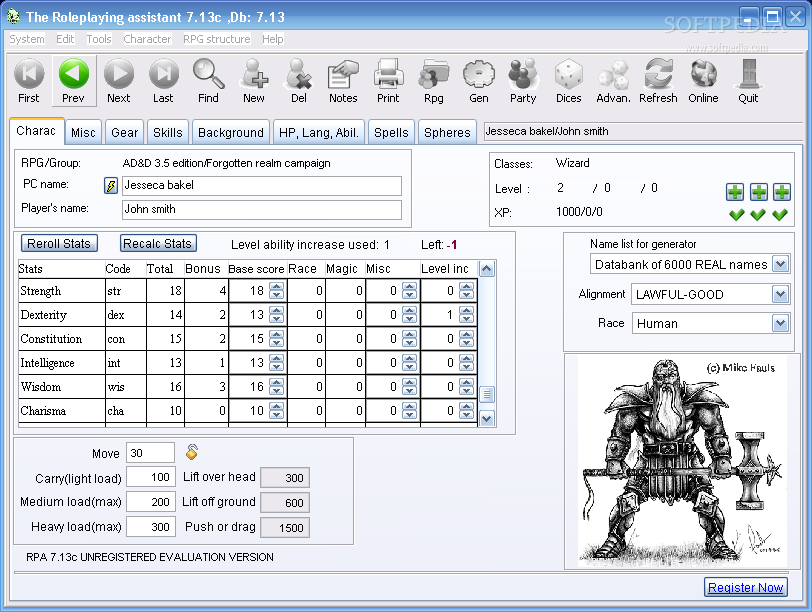Open the Tools menu
This screenshot has height=612, width=812.
point(99,39)
